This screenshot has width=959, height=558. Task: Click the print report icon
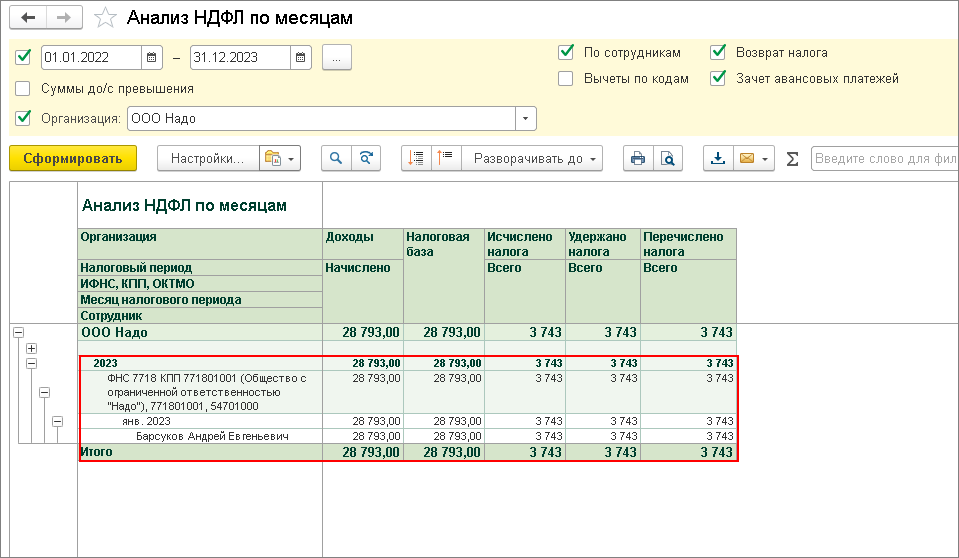tap(636, 158)
